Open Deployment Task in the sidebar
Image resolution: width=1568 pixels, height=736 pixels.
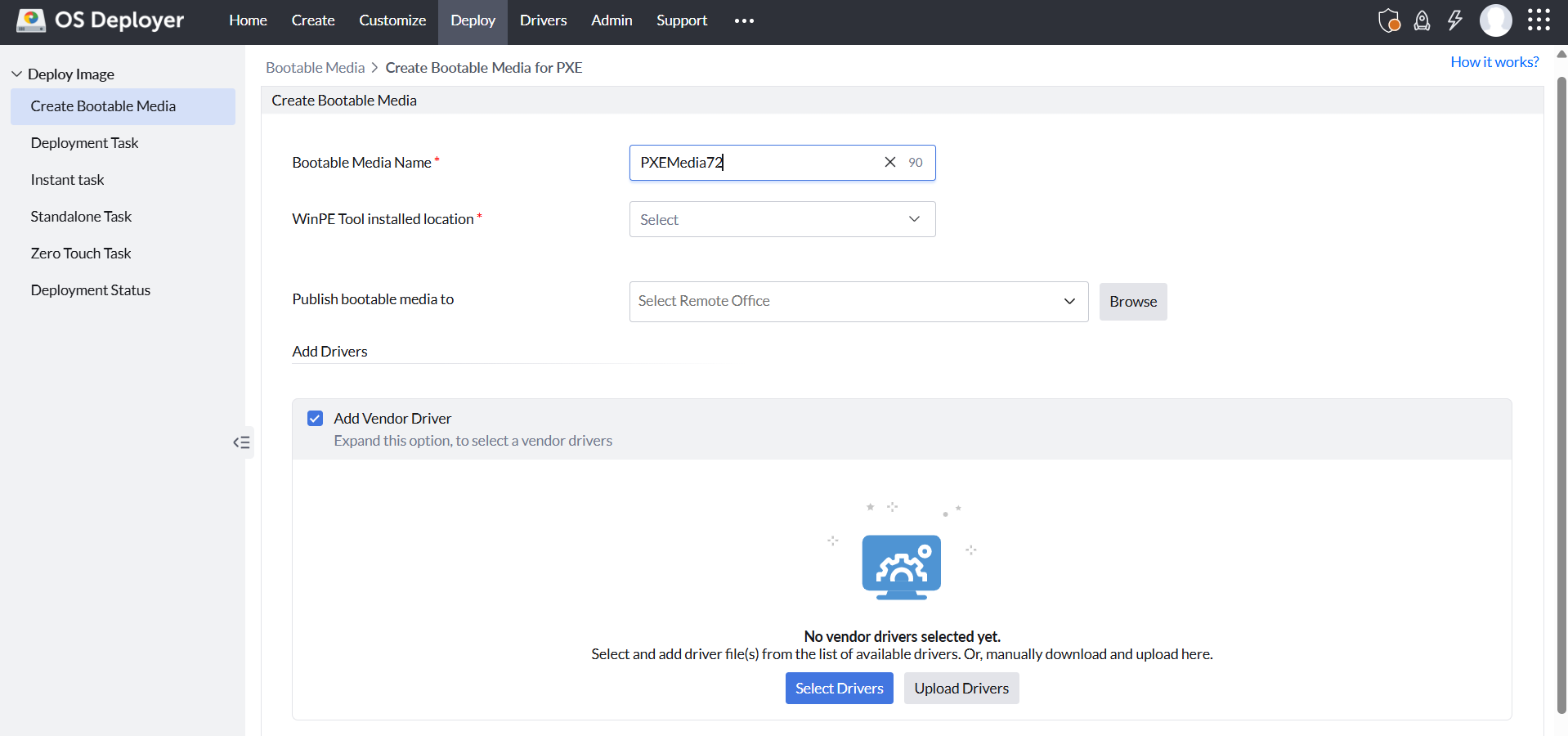coord(85,143)
